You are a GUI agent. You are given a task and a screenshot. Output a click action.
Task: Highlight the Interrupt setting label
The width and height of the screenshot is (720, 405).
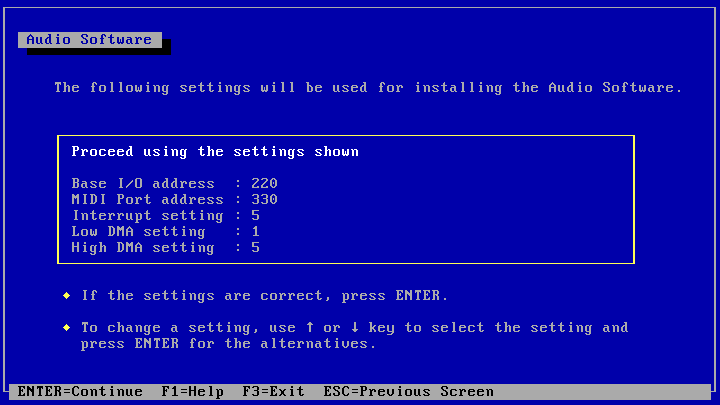coord(147,216)
